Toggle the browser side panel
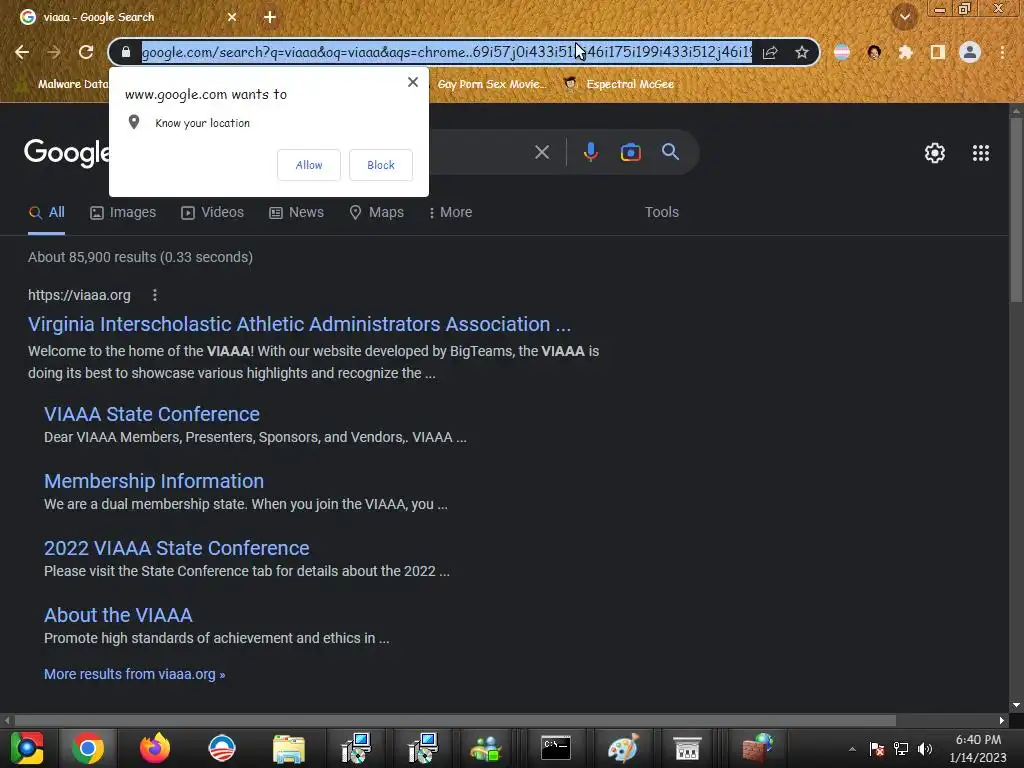1024x768 pixels. [938, 52]
